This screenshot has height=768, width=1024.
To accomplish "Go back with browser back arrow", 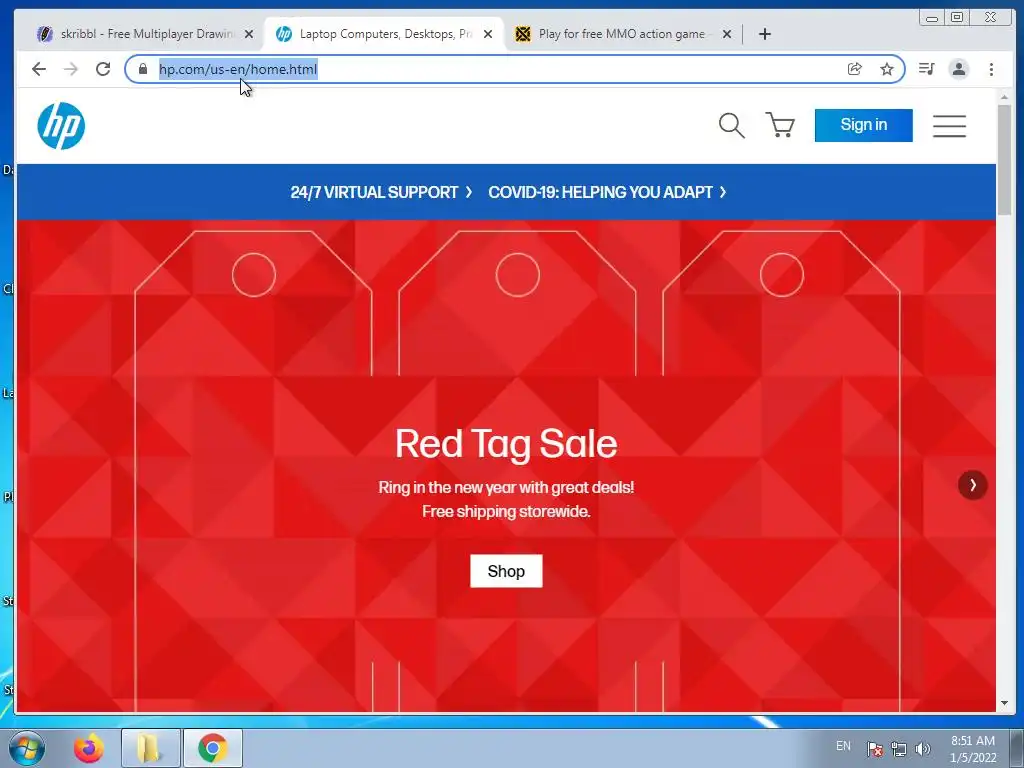I will (39, 69).
